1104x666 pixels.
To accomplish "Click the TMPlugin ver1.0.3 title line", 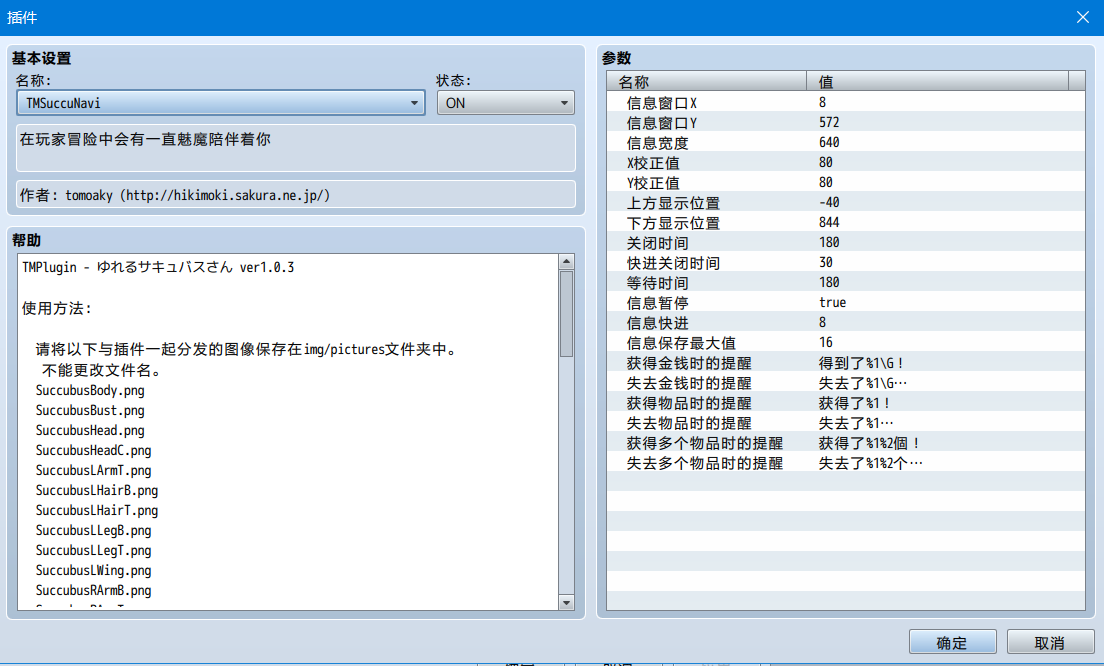I will (x=158, y=267).
